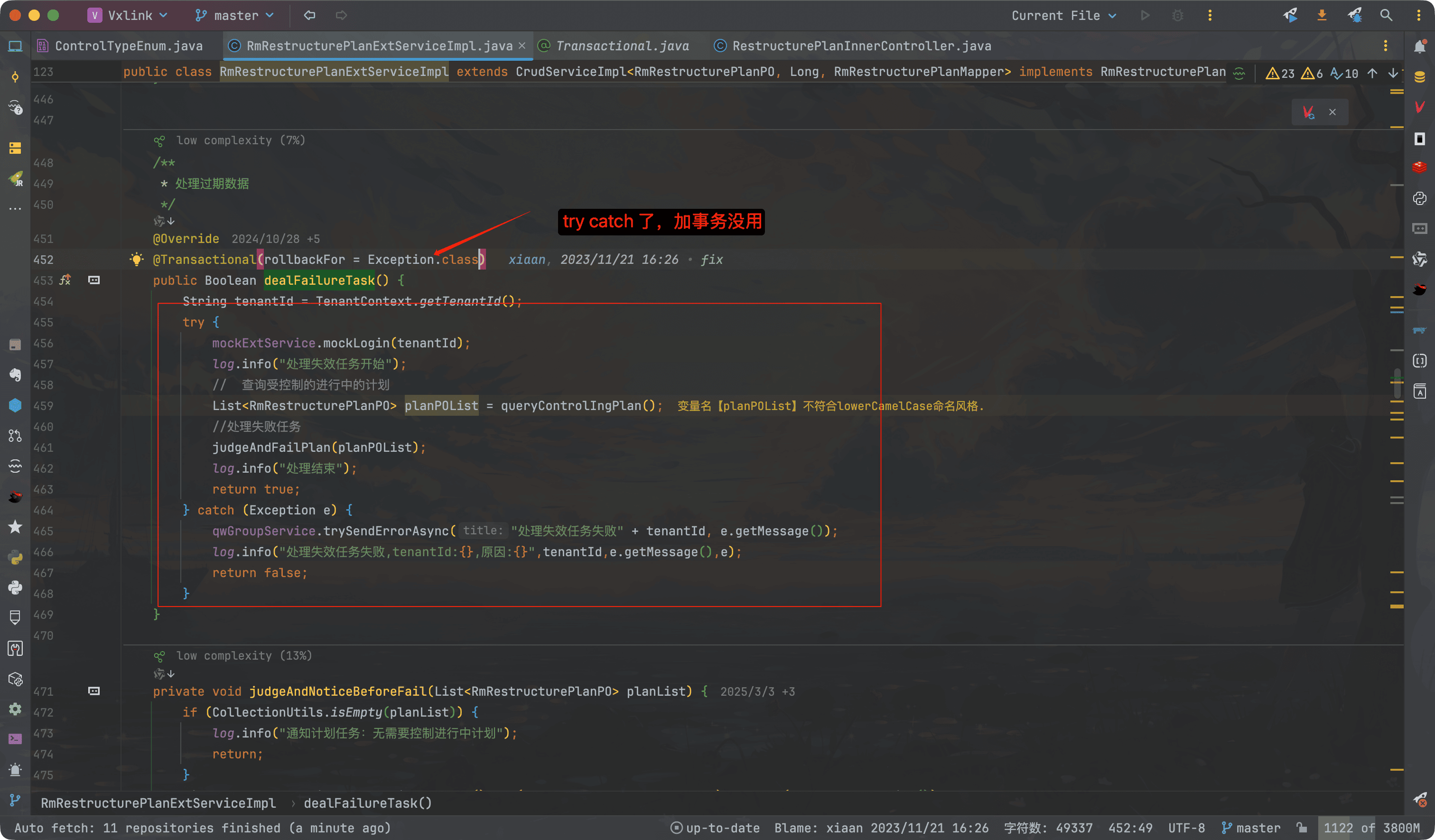The image size is (1435, 840).
Task: Open the UTF-8 encoding selector
Action: [1186, 828]
